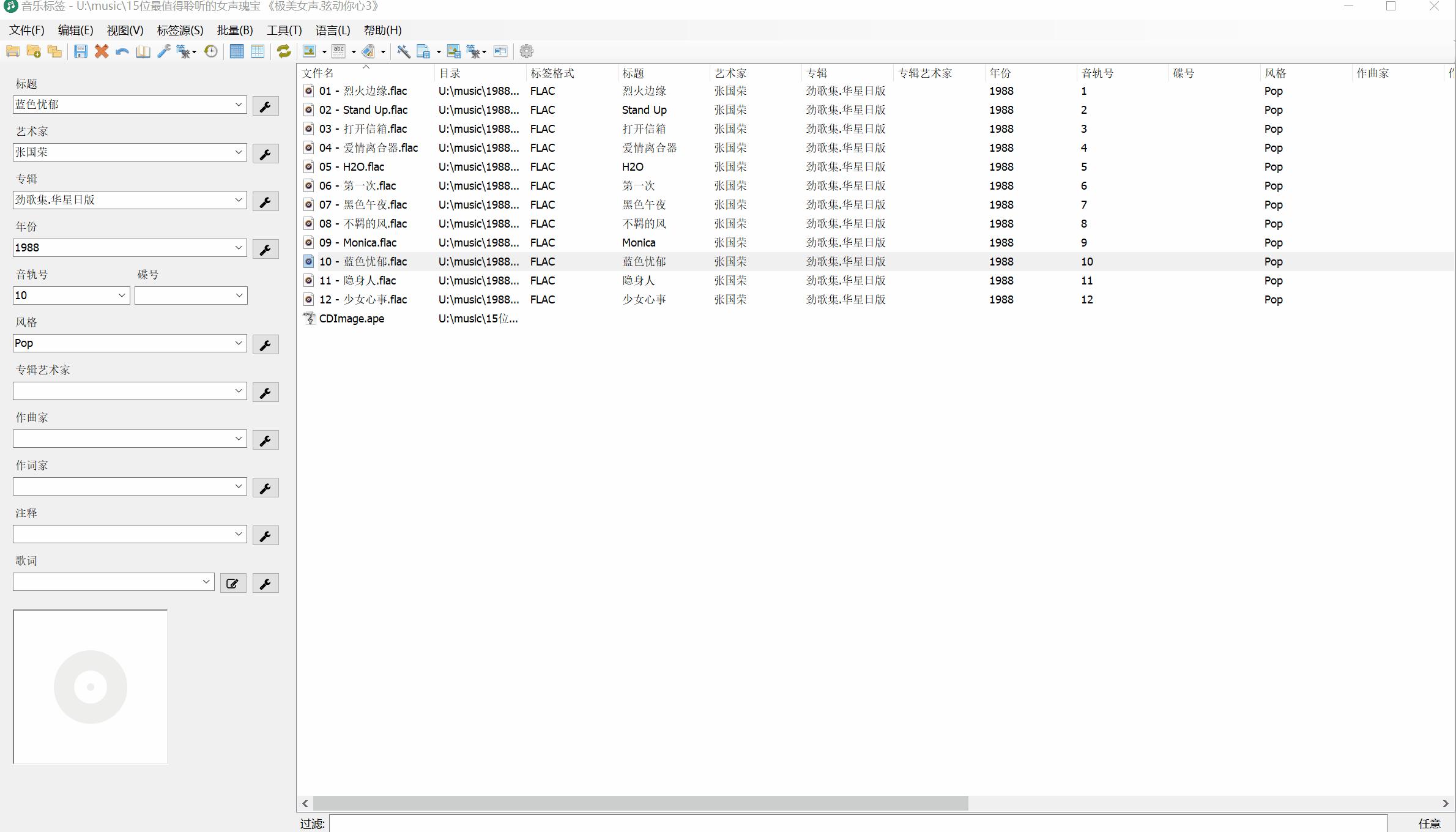Open the 风格 Pop dropdown
The image size is (1456, 832).
[239, 343]
